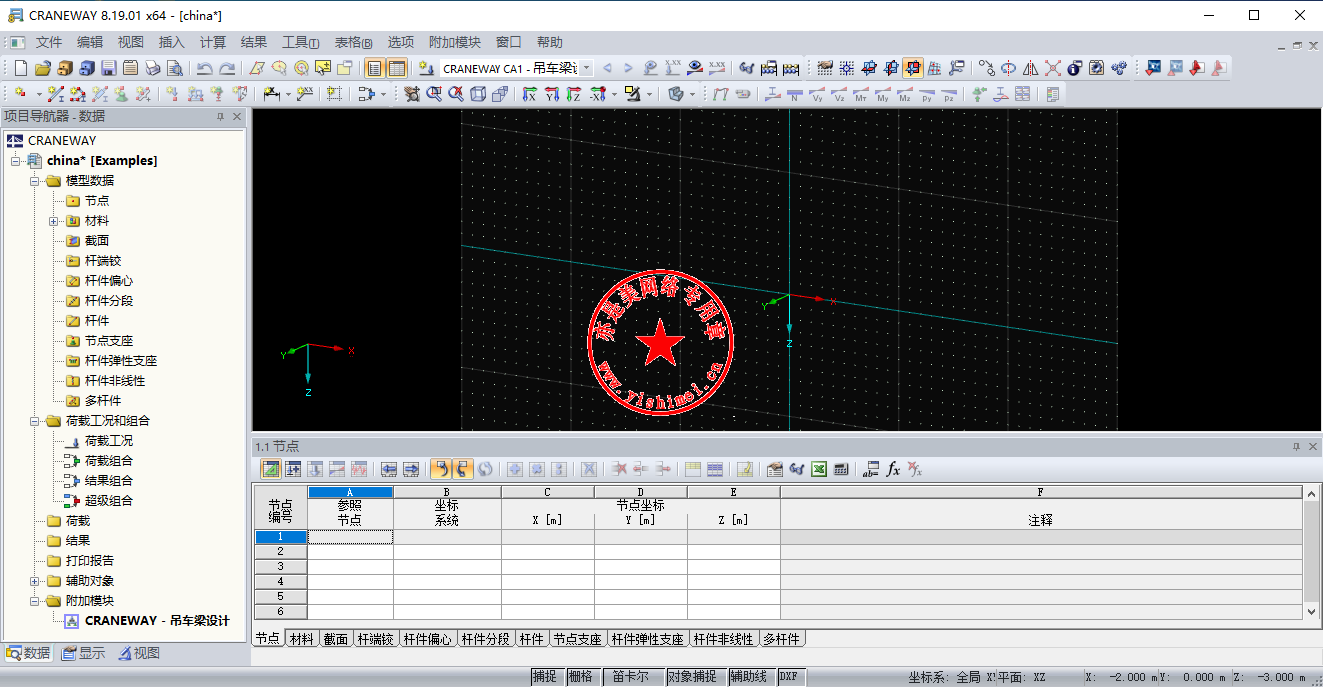Image resolution: width=1323 pixels, height=687 pixels.
Task: Open dropdown arrow beside new node icon
Action: tap(39, 94)
